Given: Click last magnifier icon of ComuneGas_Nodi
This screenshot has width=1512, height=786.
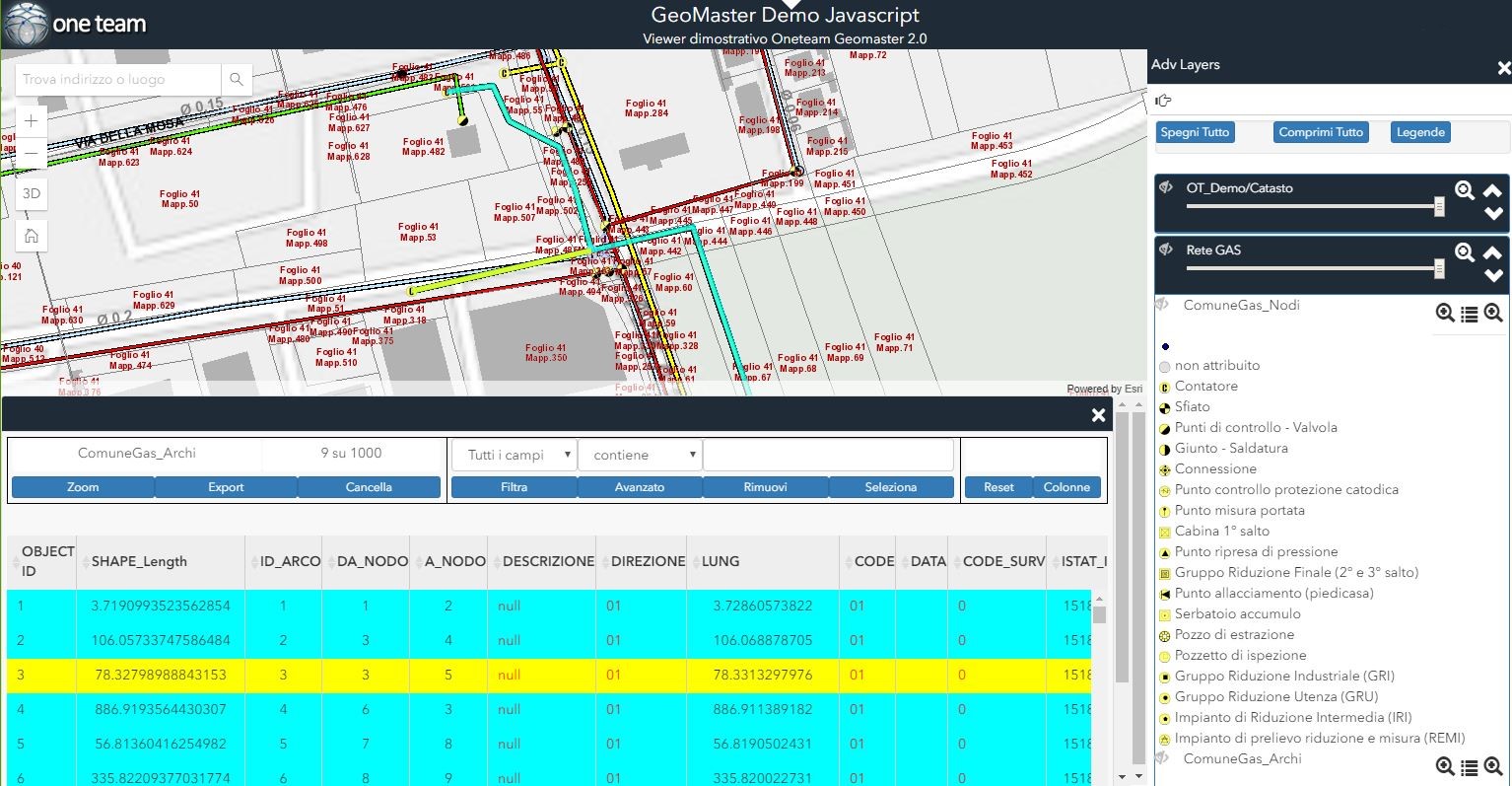Looking at the screenshot, I should click(1492, 313).
